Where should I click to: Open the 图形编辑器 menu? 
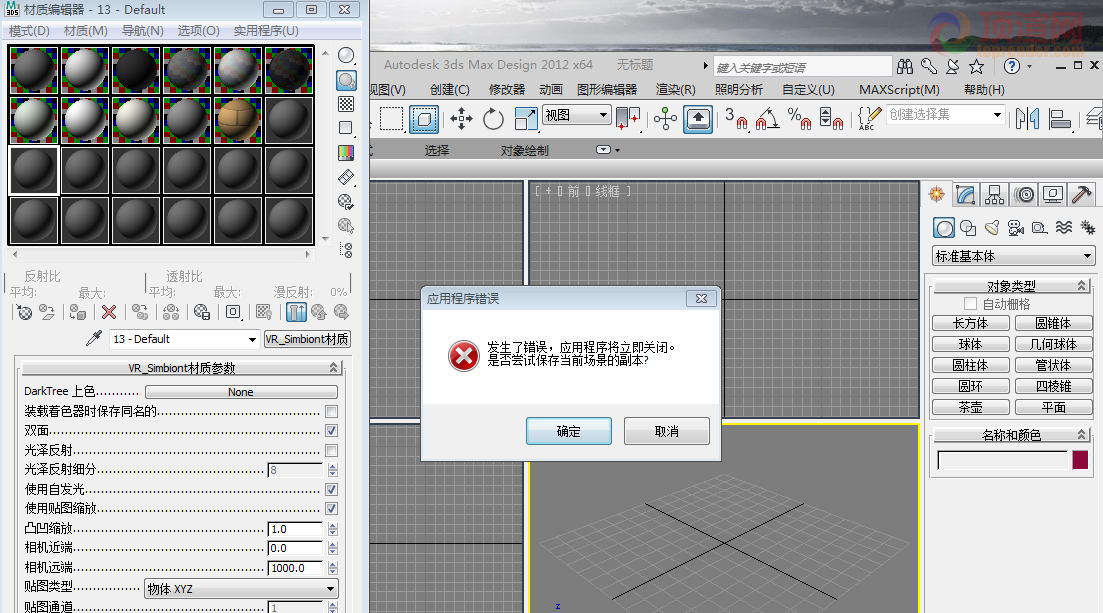607,89
